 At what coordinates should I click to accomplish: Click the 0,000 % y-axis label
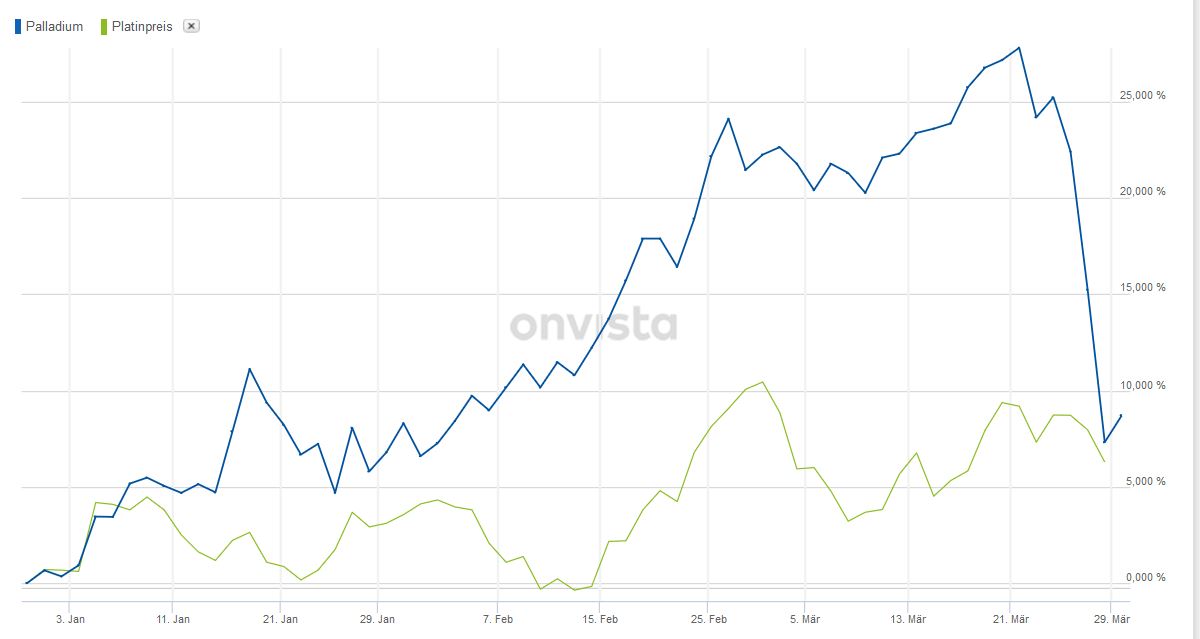tap(1145, 578)
